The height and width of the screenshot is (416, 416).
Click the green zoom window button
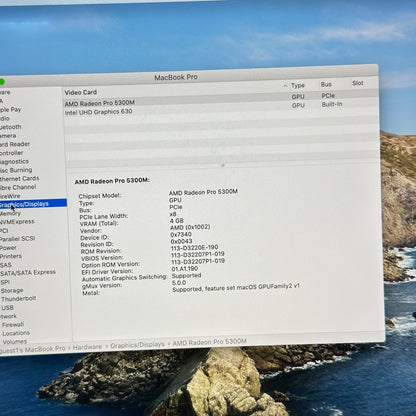(2, 81)
